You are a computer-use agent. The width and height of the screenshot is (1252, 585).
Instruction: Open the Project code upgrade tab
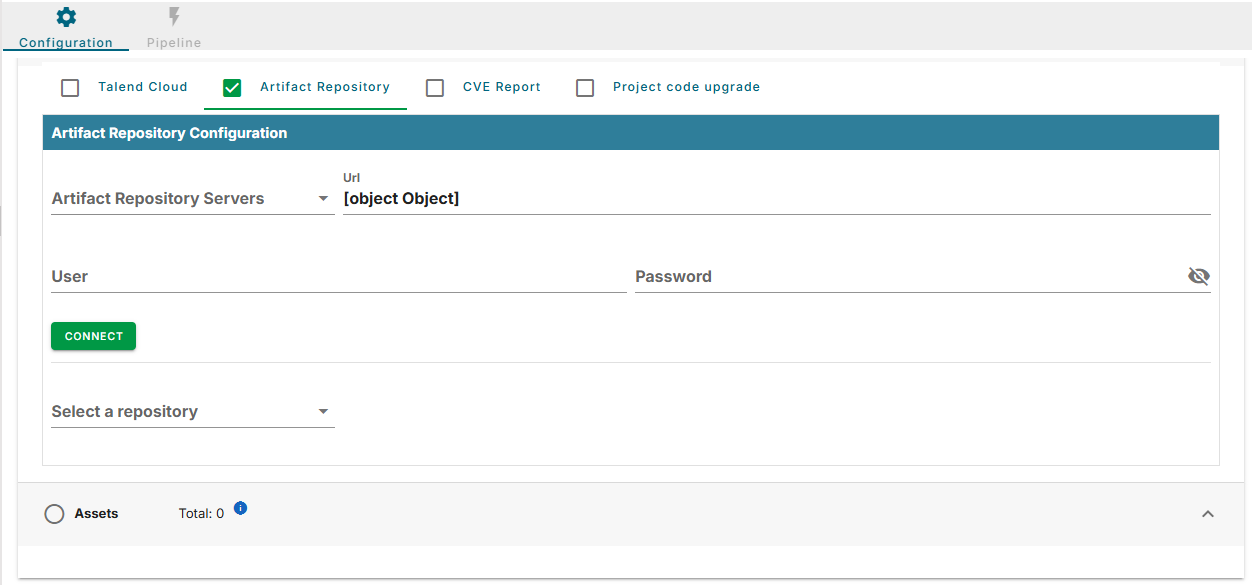point(686,87)
